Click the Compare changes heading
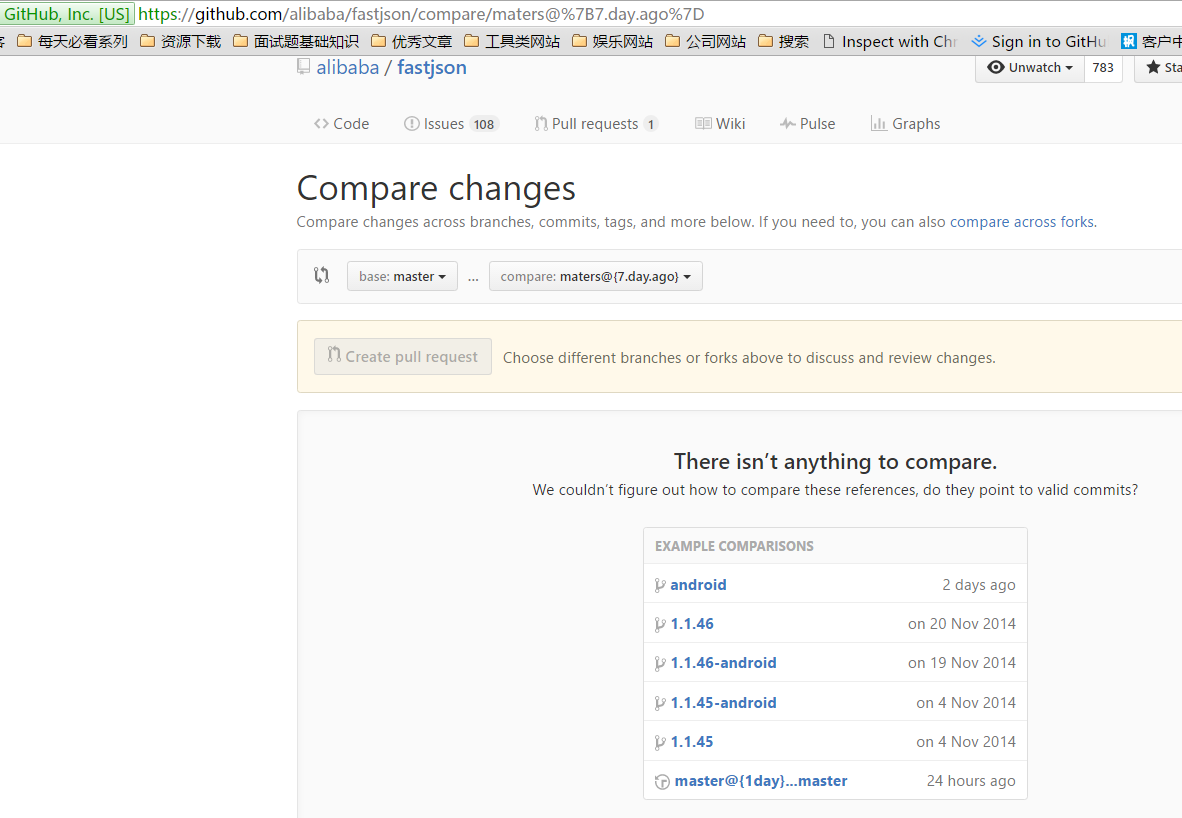This screenshot has width=1182, height=818. (x=436, y=188)
